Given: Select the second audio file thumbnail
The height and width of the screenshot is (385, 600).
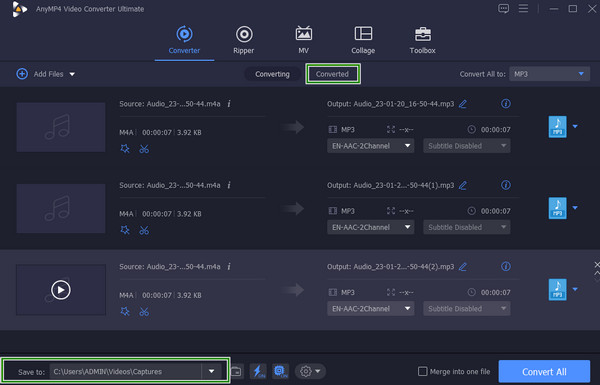Looking at the screenshot, I should 61,209.
